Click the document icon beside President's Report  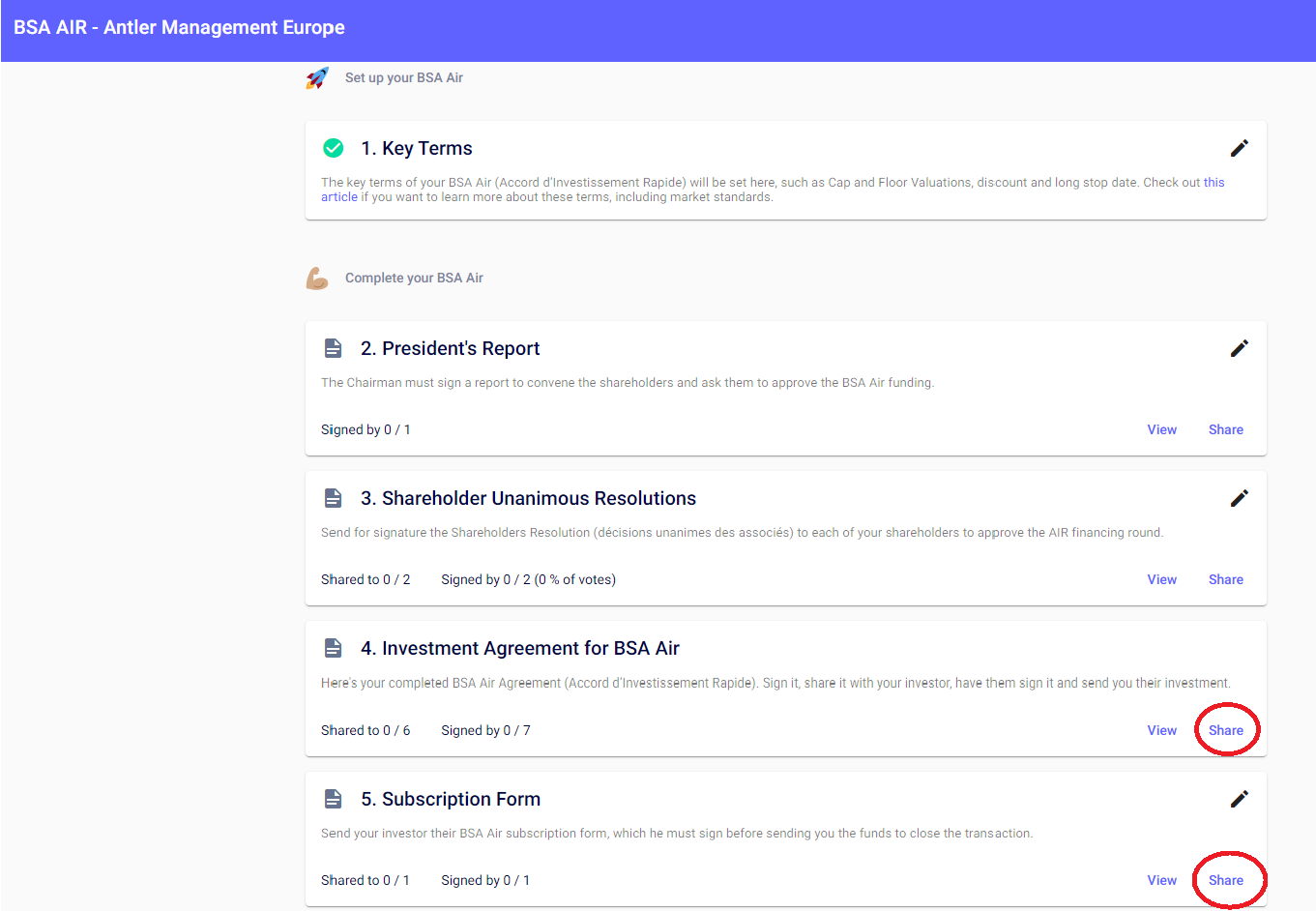(333, 348)
